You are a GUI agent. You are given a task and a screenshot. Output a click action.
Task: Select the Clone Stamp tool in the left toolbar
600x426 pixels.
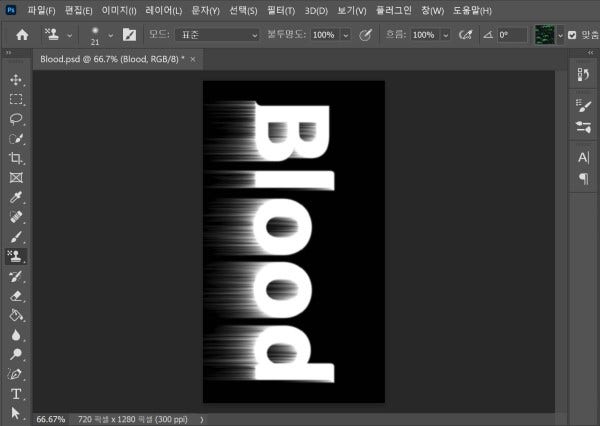coord(16,256)
